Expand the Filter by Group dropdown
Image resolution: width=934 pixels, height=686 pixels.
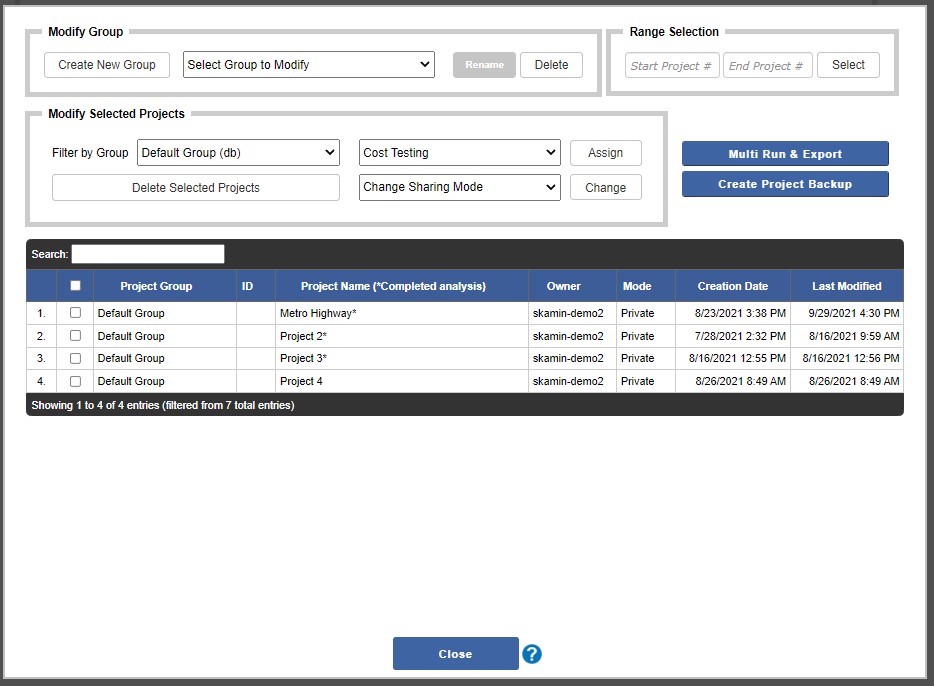tap(238, 153)
